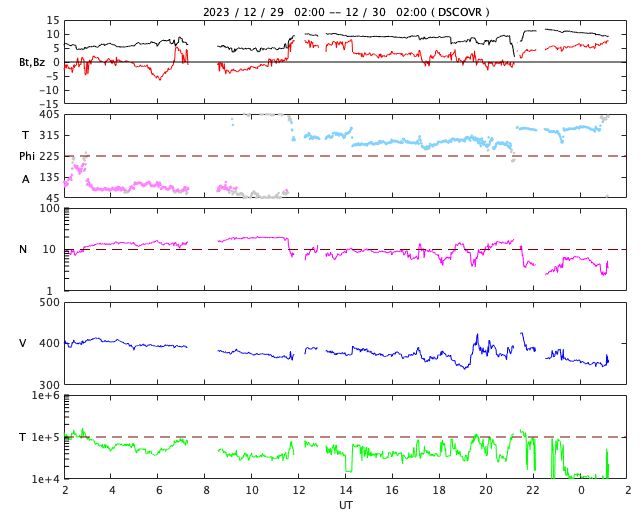Select the "22" hour tick on the UT axis
Image resolution: width=640 pixels, height=512 pixels.
(x=533, y=490)
